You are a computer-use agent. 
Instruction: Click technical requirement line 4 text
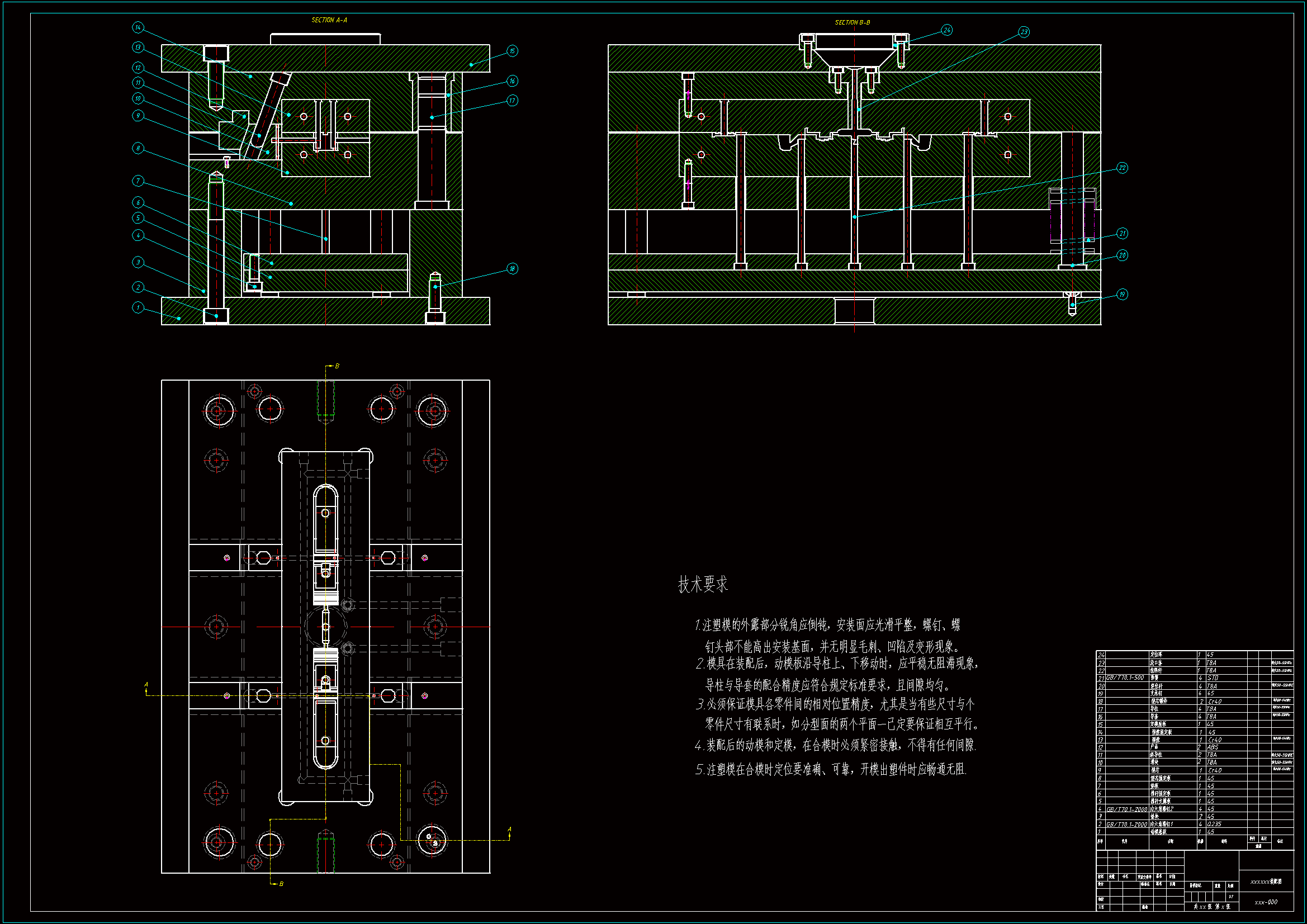(x=836, y=745)
